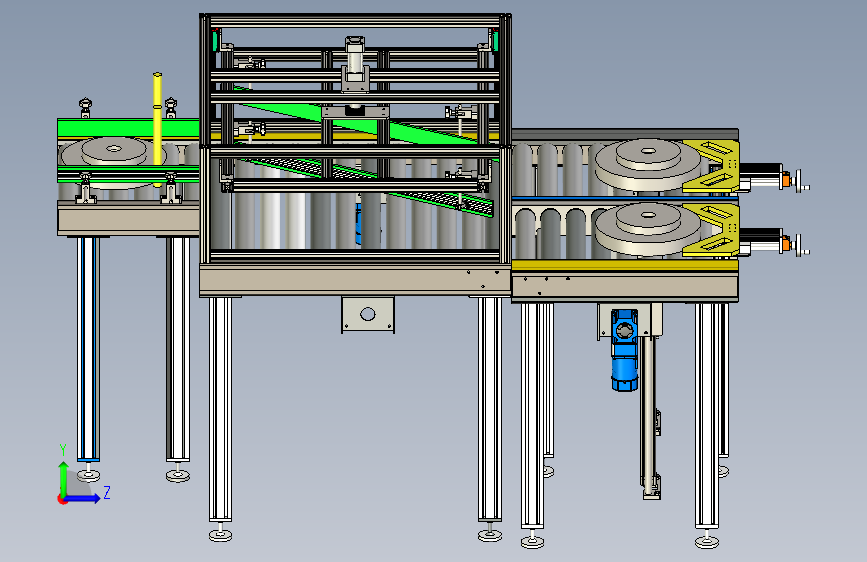Click the "Z" axis label text

pyautogui.click(x=107, y=492)
